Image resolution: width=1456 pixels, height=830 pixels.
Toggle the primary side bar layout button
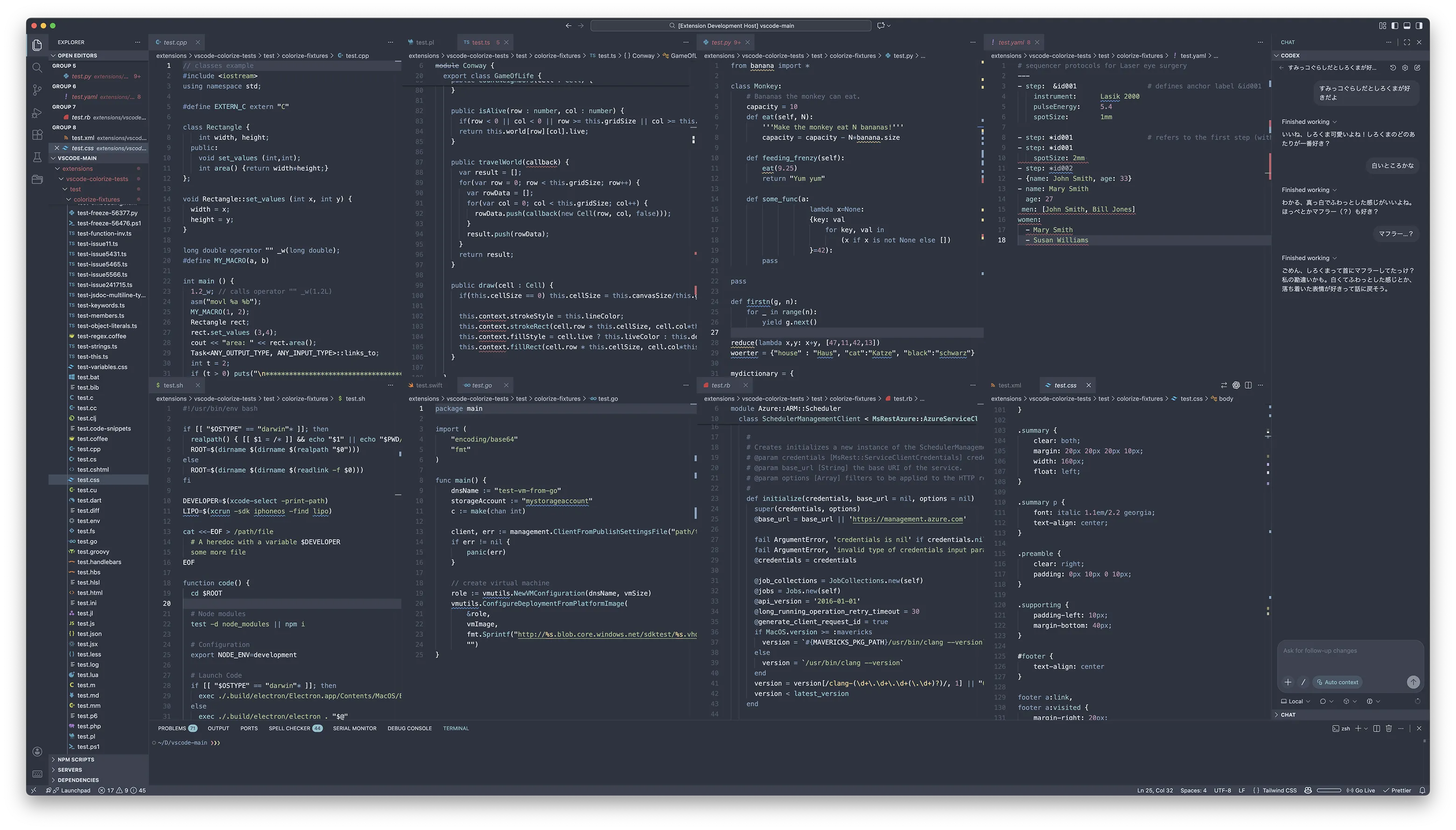[x=1394, y=26]
